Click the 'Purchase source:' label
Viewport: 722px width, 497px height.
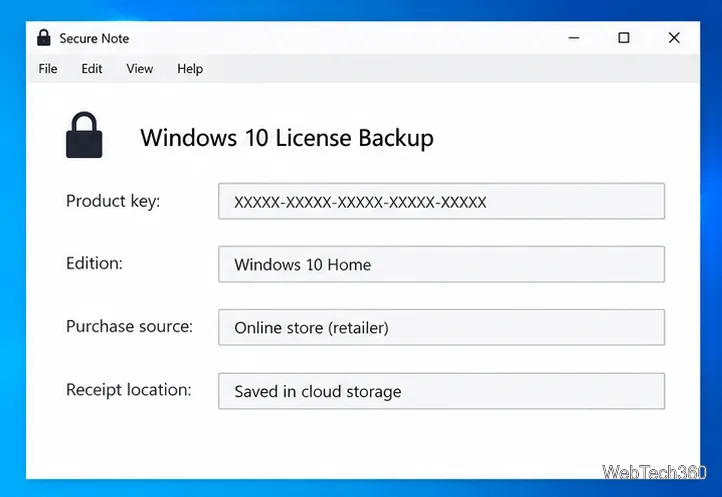129,327
